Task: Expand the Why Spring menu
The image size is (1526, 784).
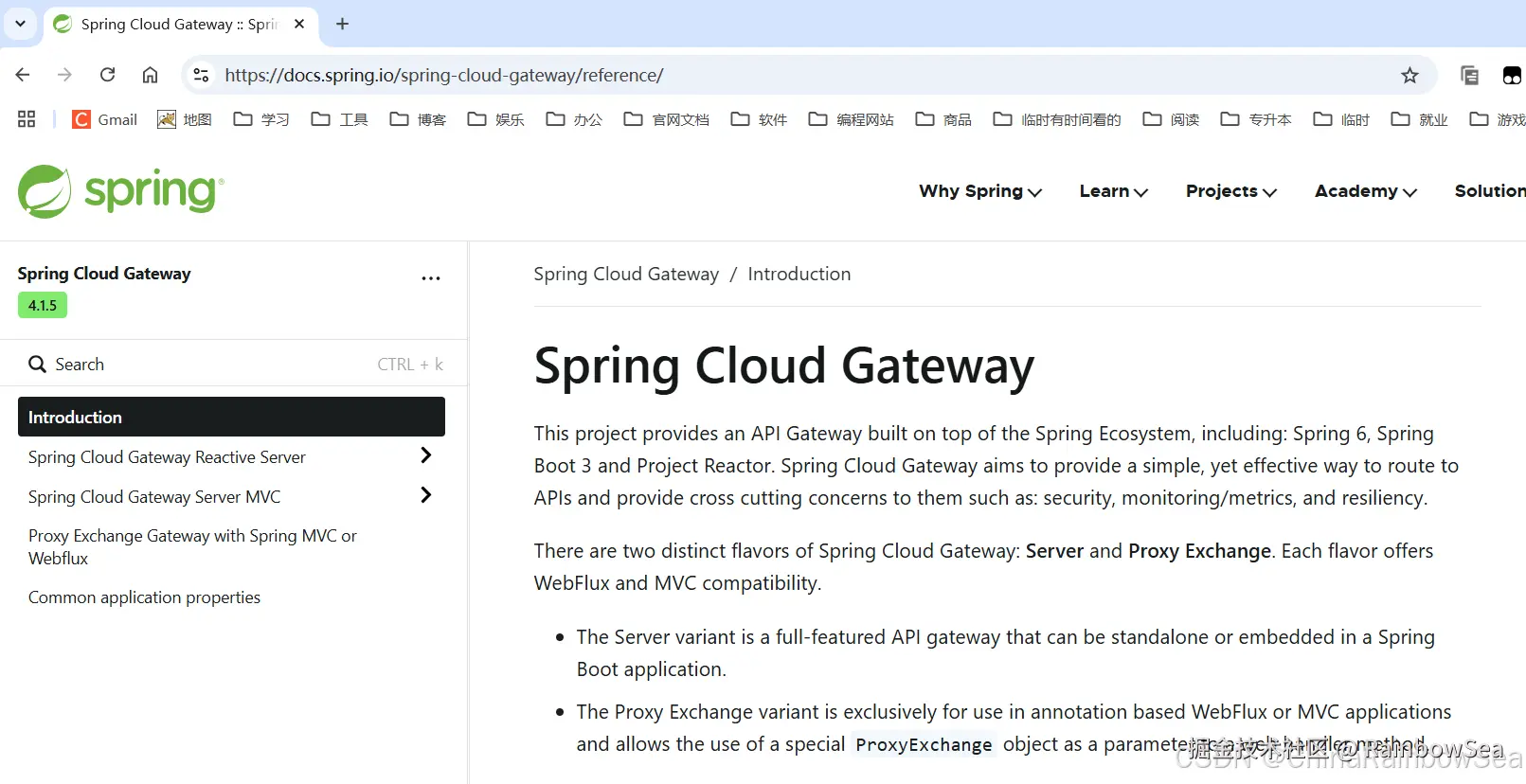Action: click(980, 191)
